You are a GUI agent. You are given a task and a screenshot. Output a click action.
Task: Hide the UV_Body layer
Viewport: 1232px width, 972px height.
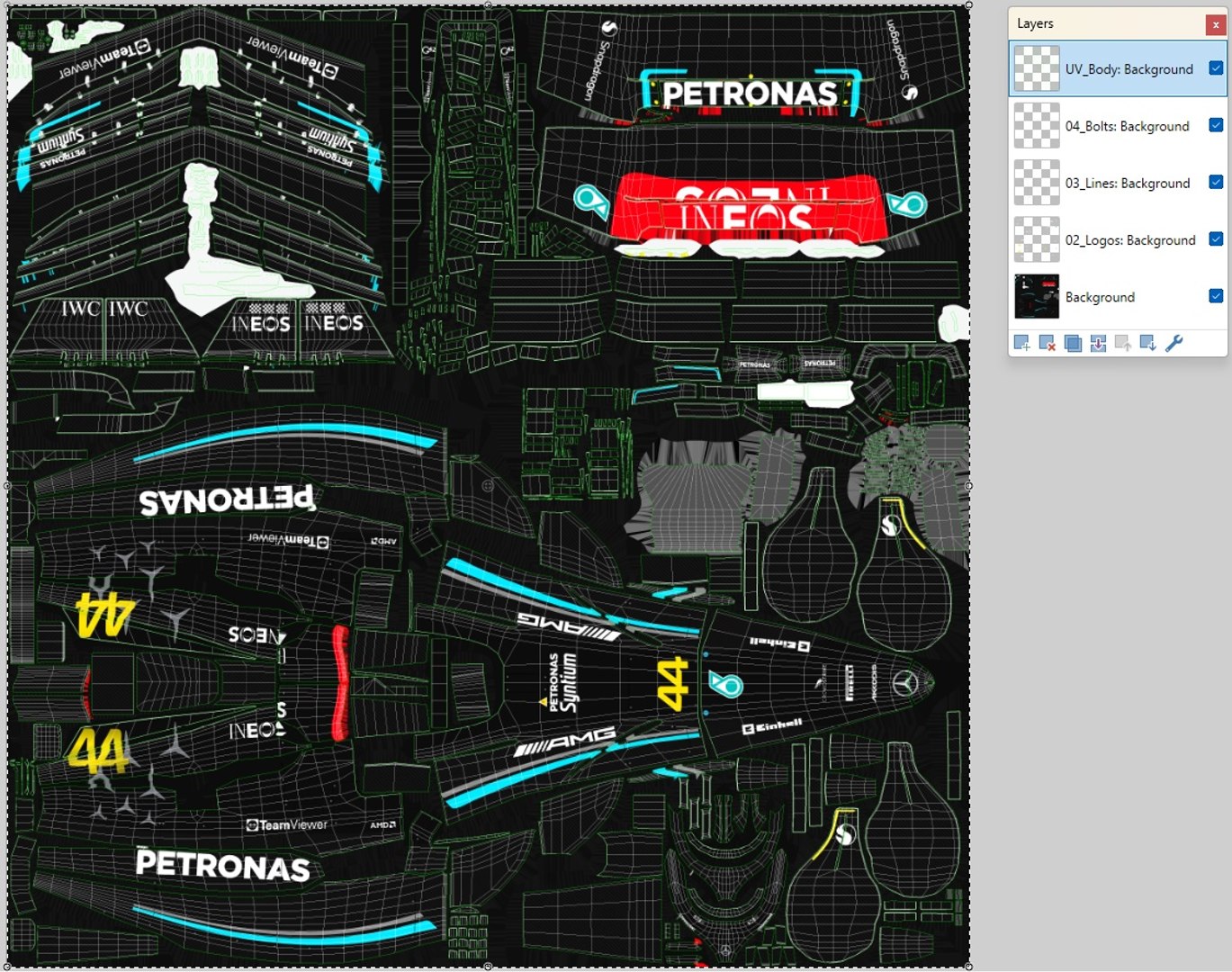1216,68
